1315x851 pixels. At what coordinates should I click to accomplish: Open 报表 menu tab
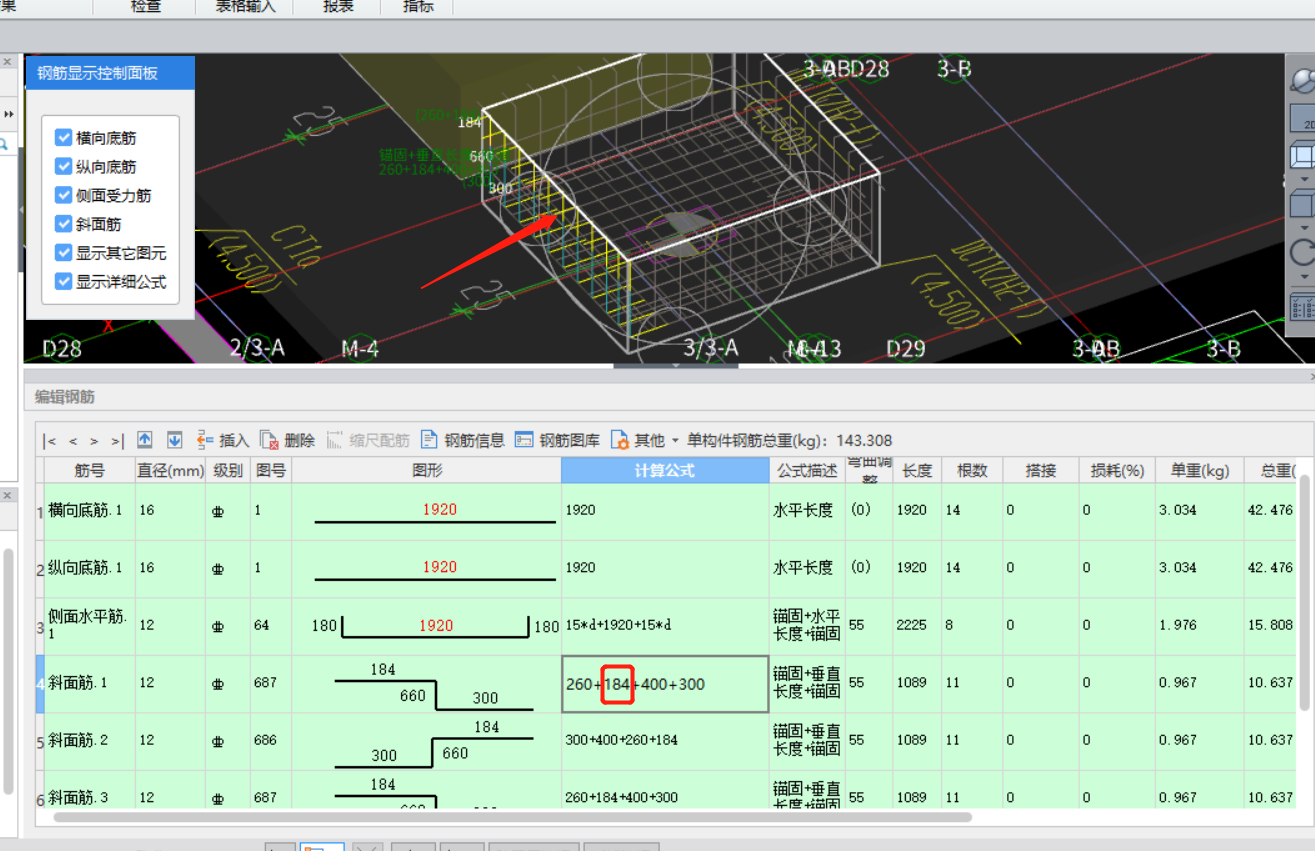point(338,7)
